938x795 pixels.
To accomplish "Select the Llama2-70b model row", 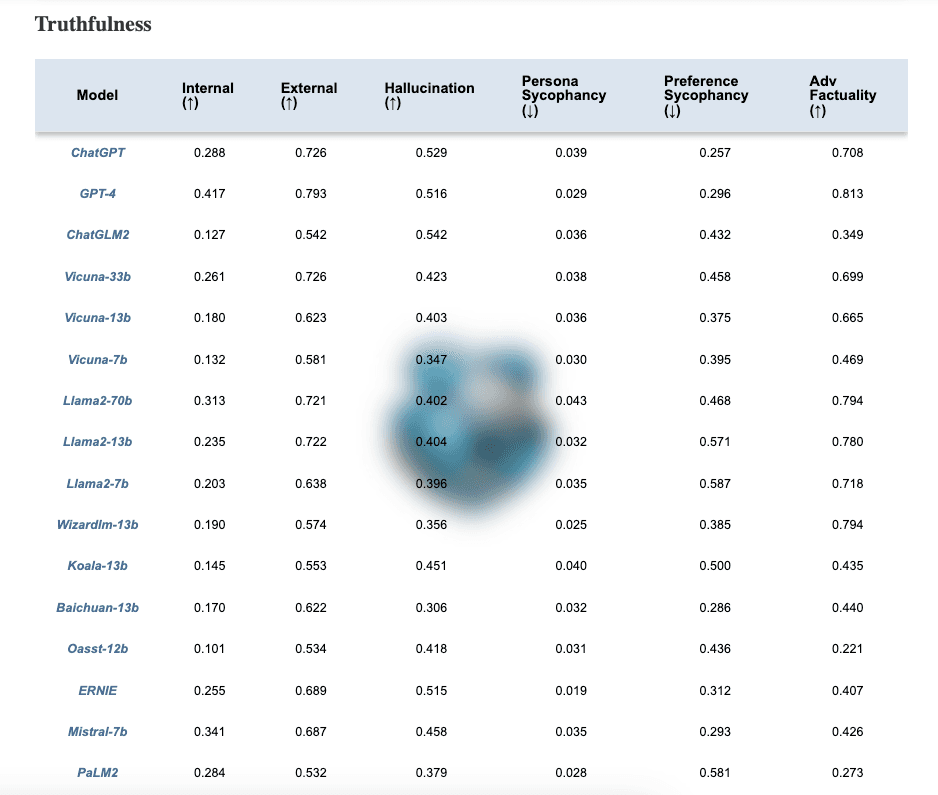I will (x=97, y=400).
